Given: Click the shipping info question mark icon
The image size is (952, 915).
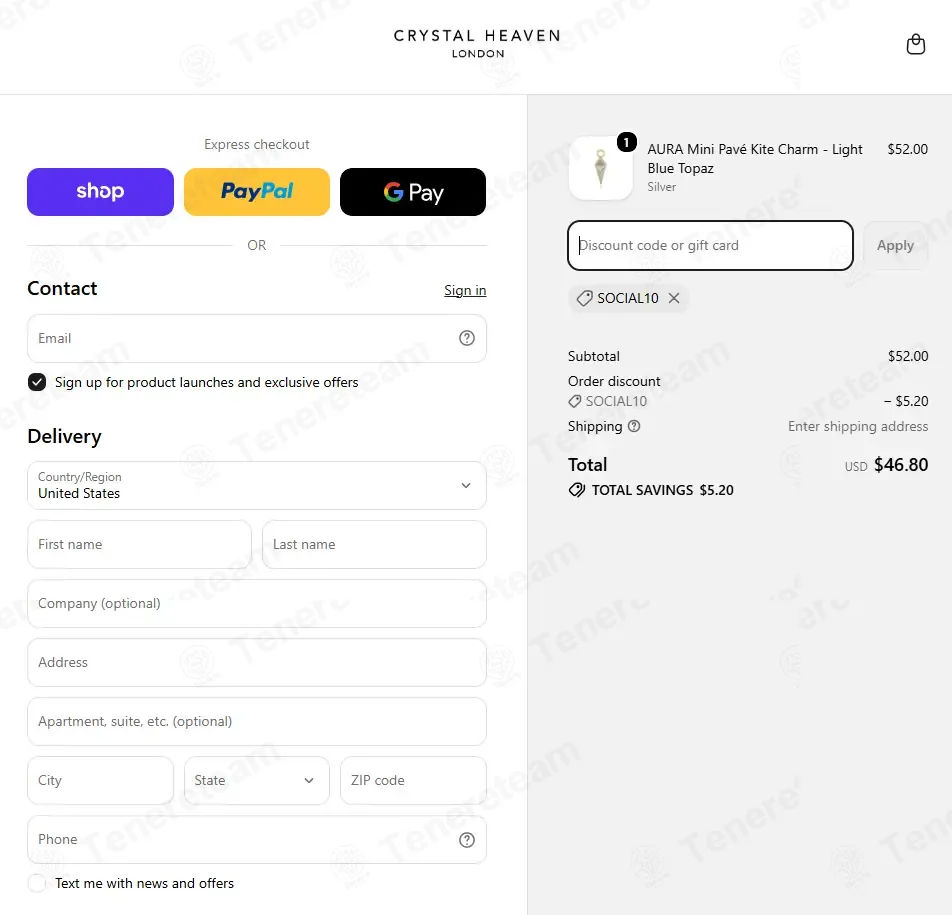Looking at the screenshot, I should tap(634, 426).
